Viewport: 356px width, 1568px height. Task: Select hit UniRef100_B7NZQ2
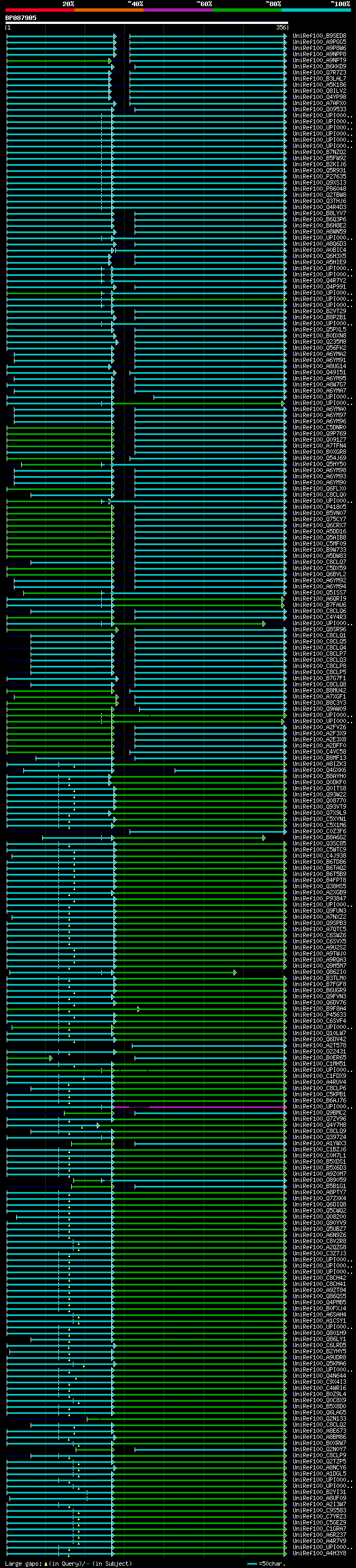(319, 152)
